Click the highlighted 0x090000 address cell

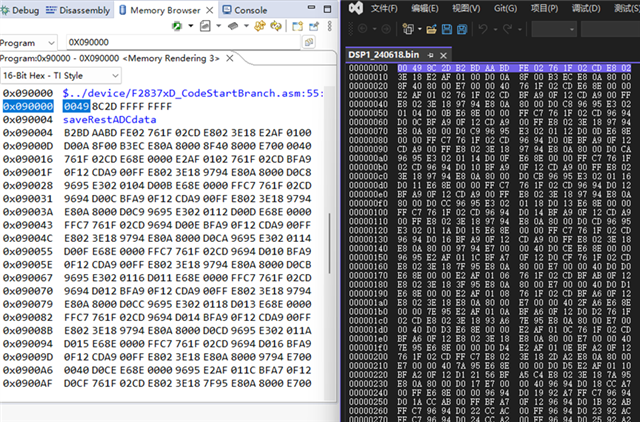28,107
